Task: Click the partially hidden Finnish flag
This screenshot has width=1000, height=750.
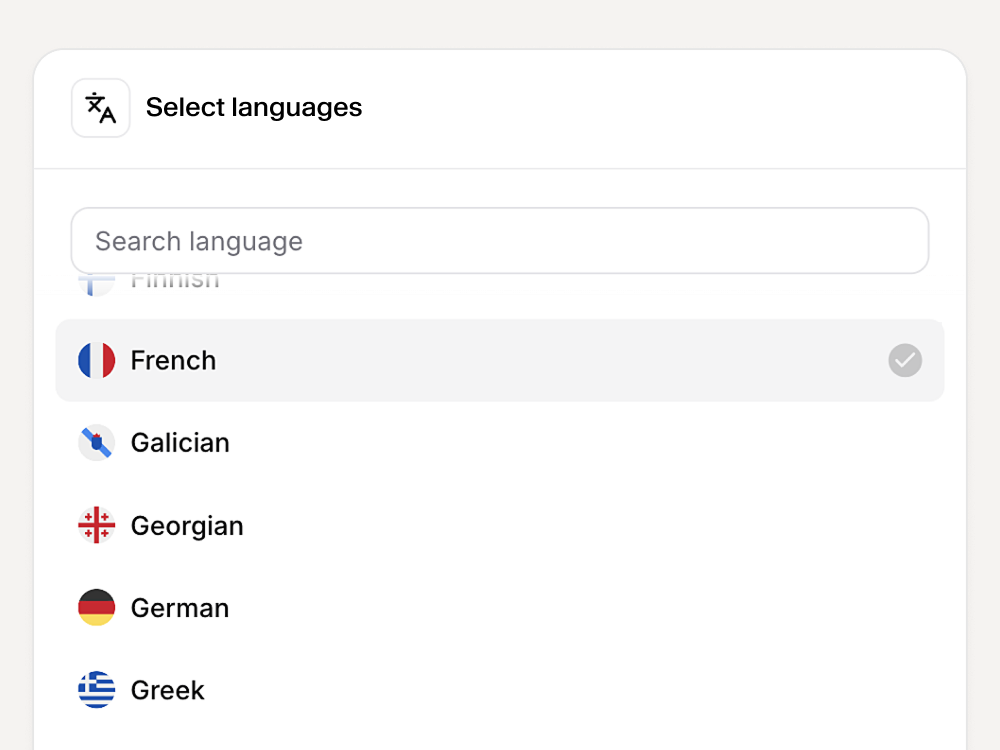Action: coord(97,283)
